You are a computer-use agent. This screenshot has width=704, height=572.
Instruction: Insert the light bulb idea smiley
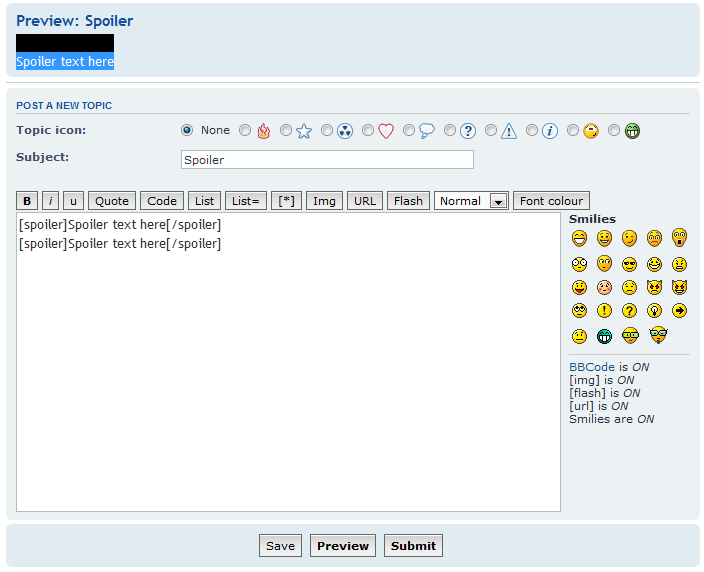654,310
